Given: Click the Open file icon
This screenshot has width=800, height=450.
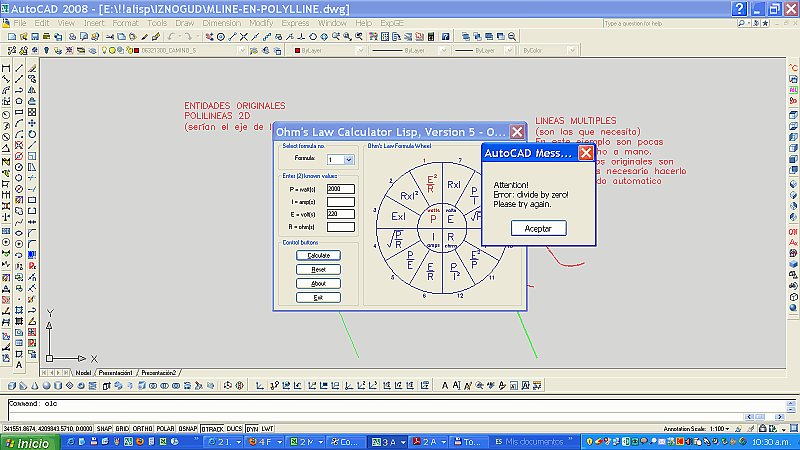Looking at the screenshot, I should point(23,36).
